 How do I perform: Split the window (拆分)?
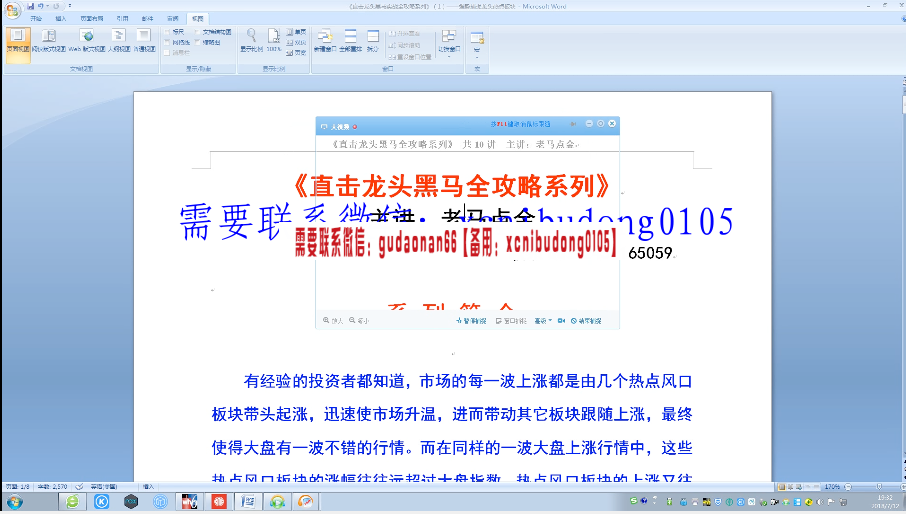[373, 41]
